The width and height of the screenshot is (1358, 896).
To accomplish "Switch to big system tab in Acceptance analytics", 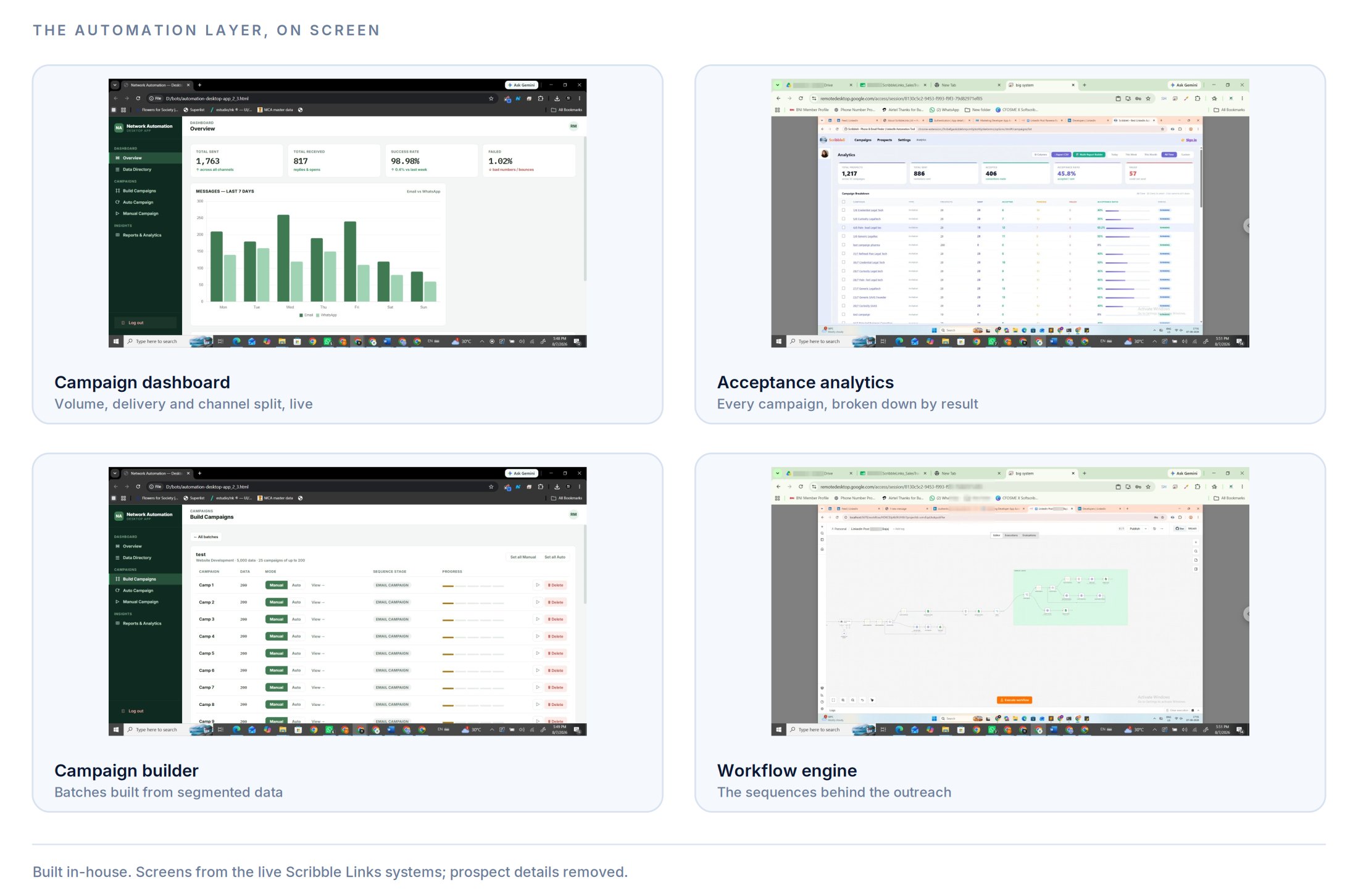I will click(x=1040, y=85).
